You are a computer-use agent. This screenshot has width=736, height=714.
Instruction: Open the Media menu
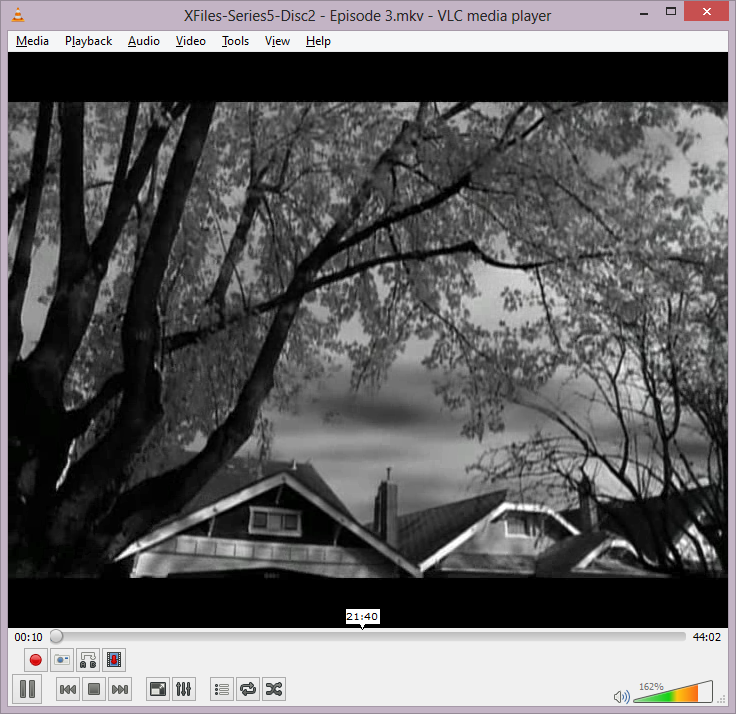pos(32,41)
